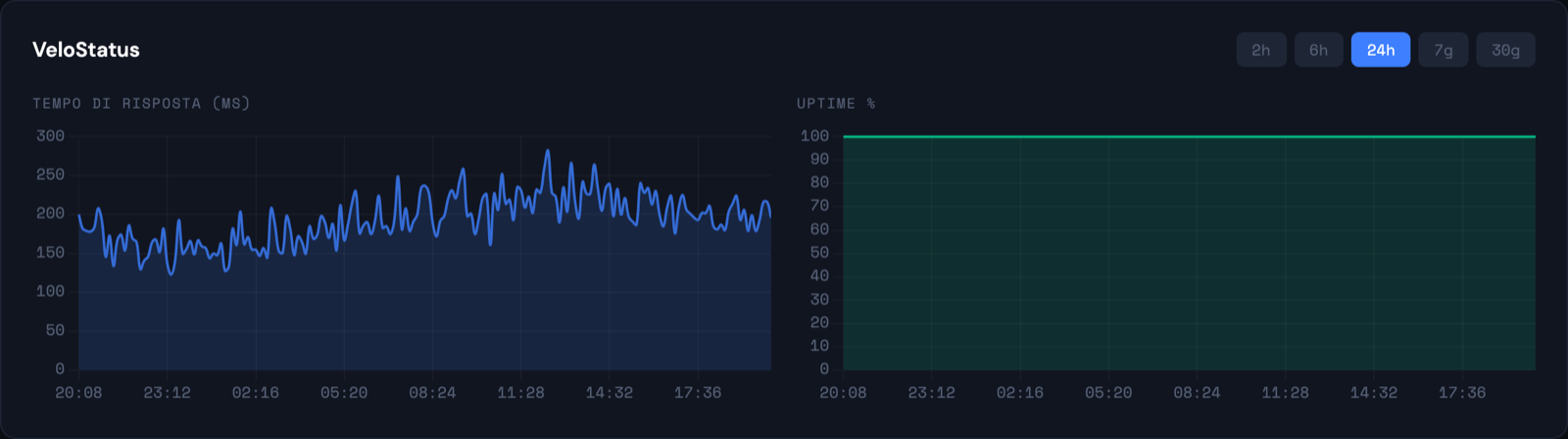This screenshot has width=1568, height=439.
Task: Click the 17:36 label under uptime chart
Action: pos(1462,393)
